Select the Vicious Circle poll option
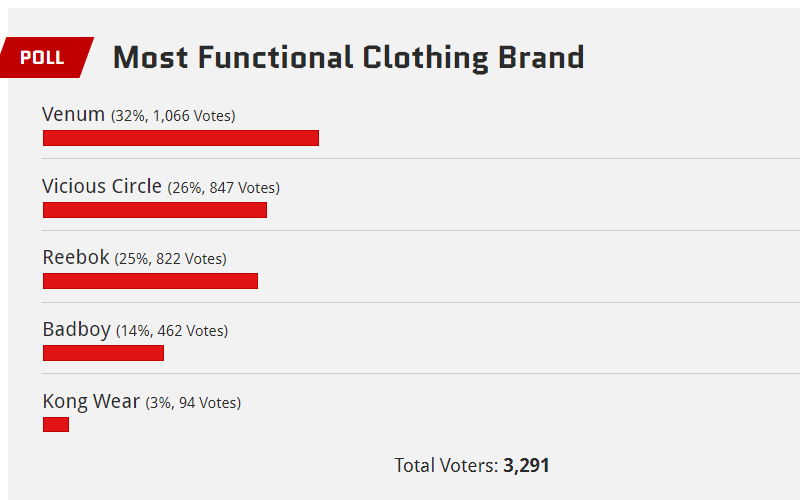The width and height of the screenshot is (800, 500). (102, 186)
